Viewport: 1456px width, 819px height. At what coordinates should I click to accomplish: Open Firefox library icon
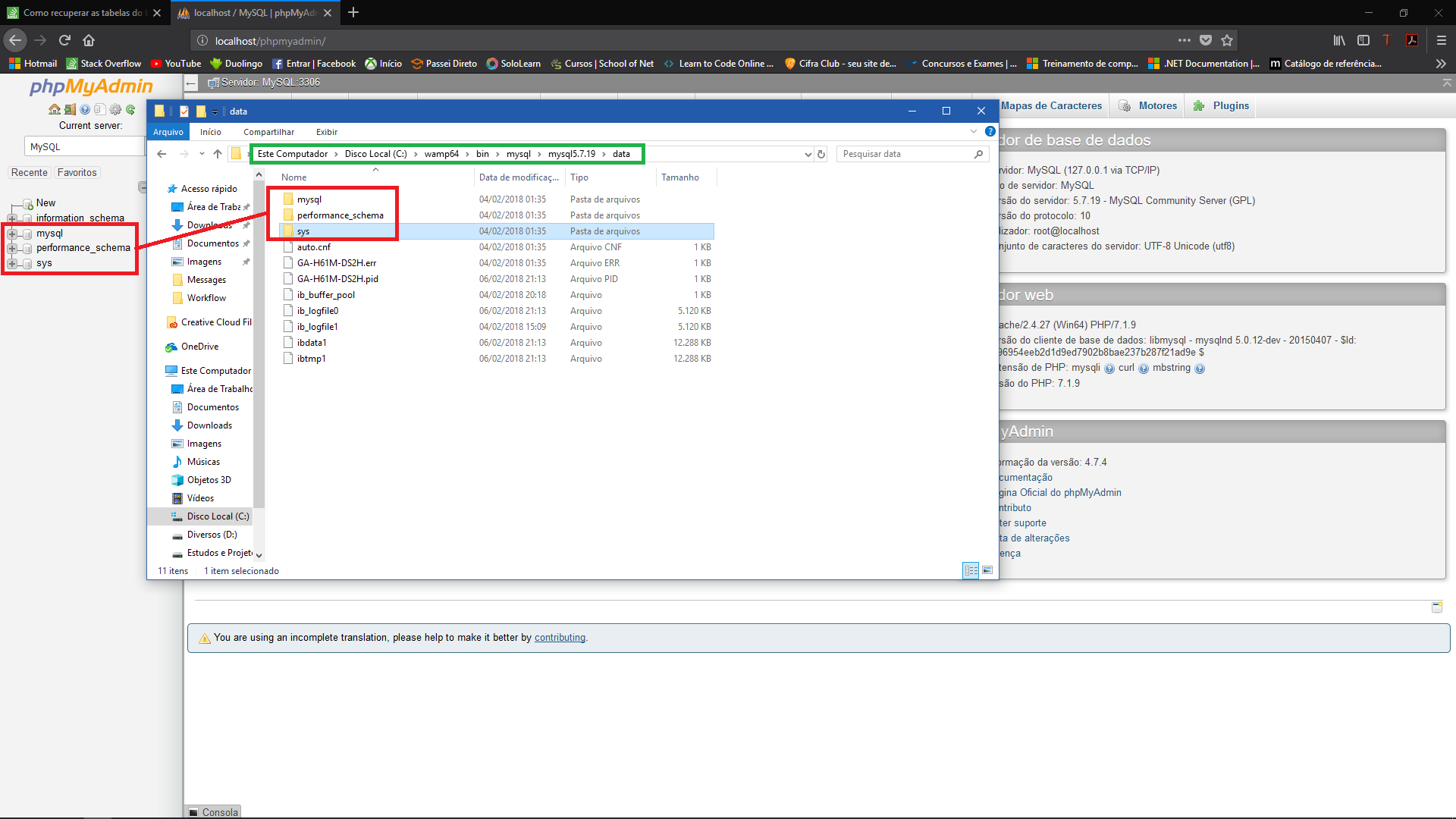1339,40
